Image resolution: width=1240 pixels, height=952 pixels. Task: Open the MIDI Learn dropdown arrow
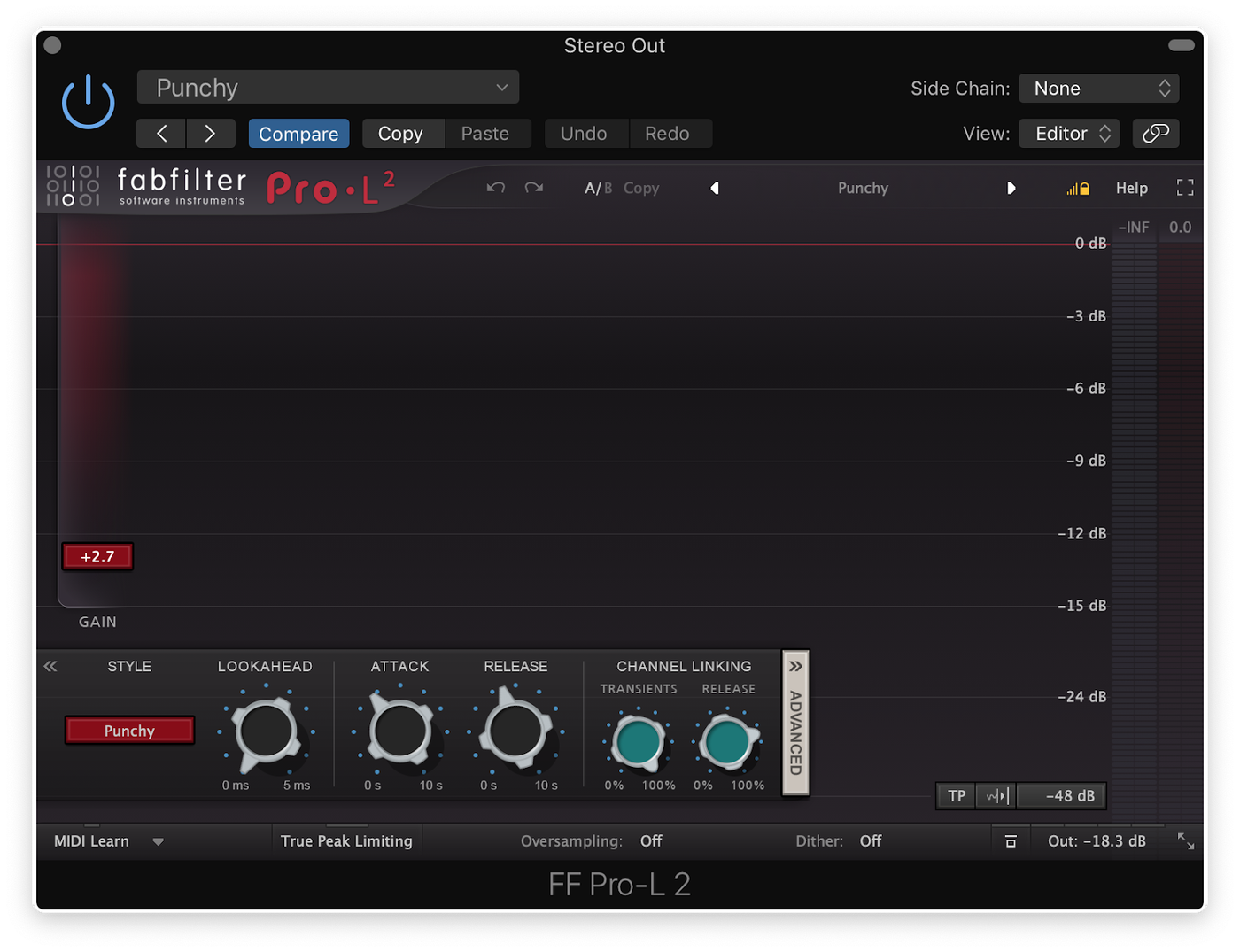click(x=159, y=841)
